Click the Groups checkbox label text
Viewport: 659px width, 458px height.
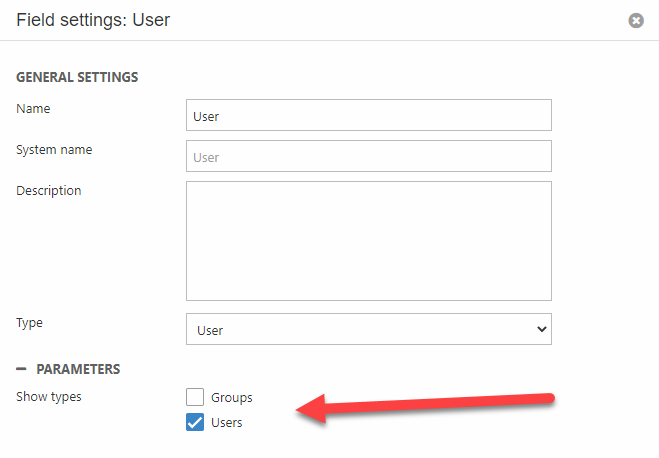pyautogui.click(x=231, y=398)
